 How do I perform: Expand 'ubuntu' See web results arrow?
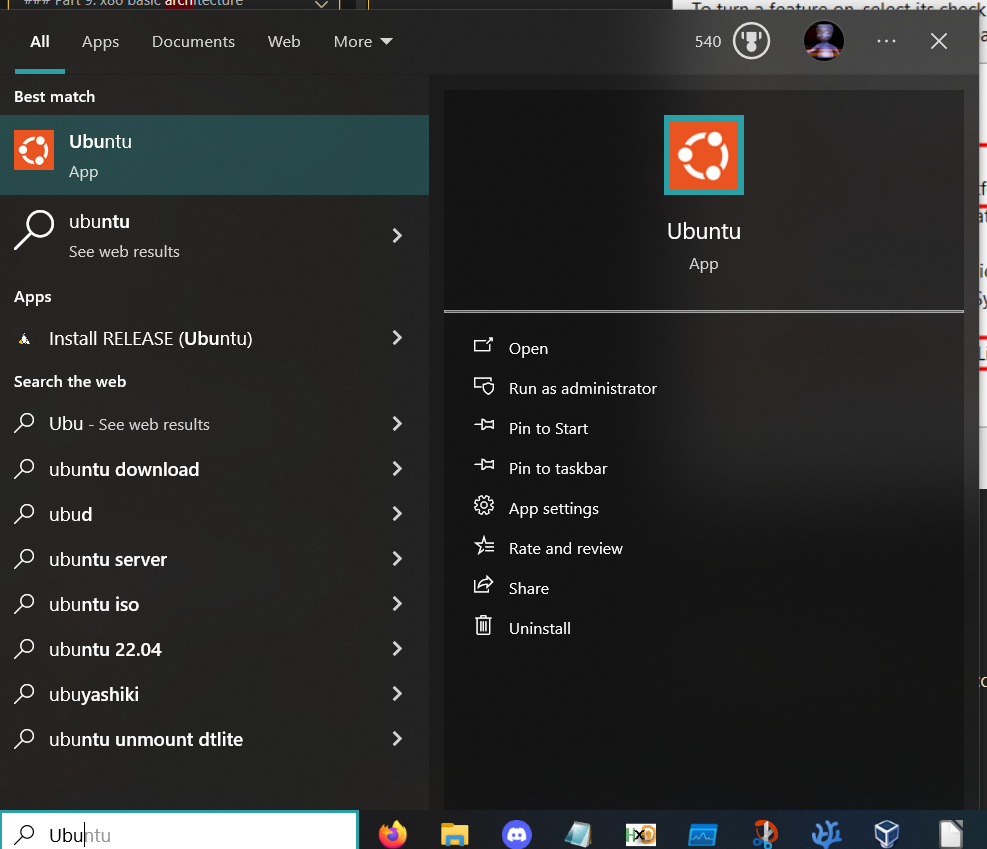coord(397,236)
